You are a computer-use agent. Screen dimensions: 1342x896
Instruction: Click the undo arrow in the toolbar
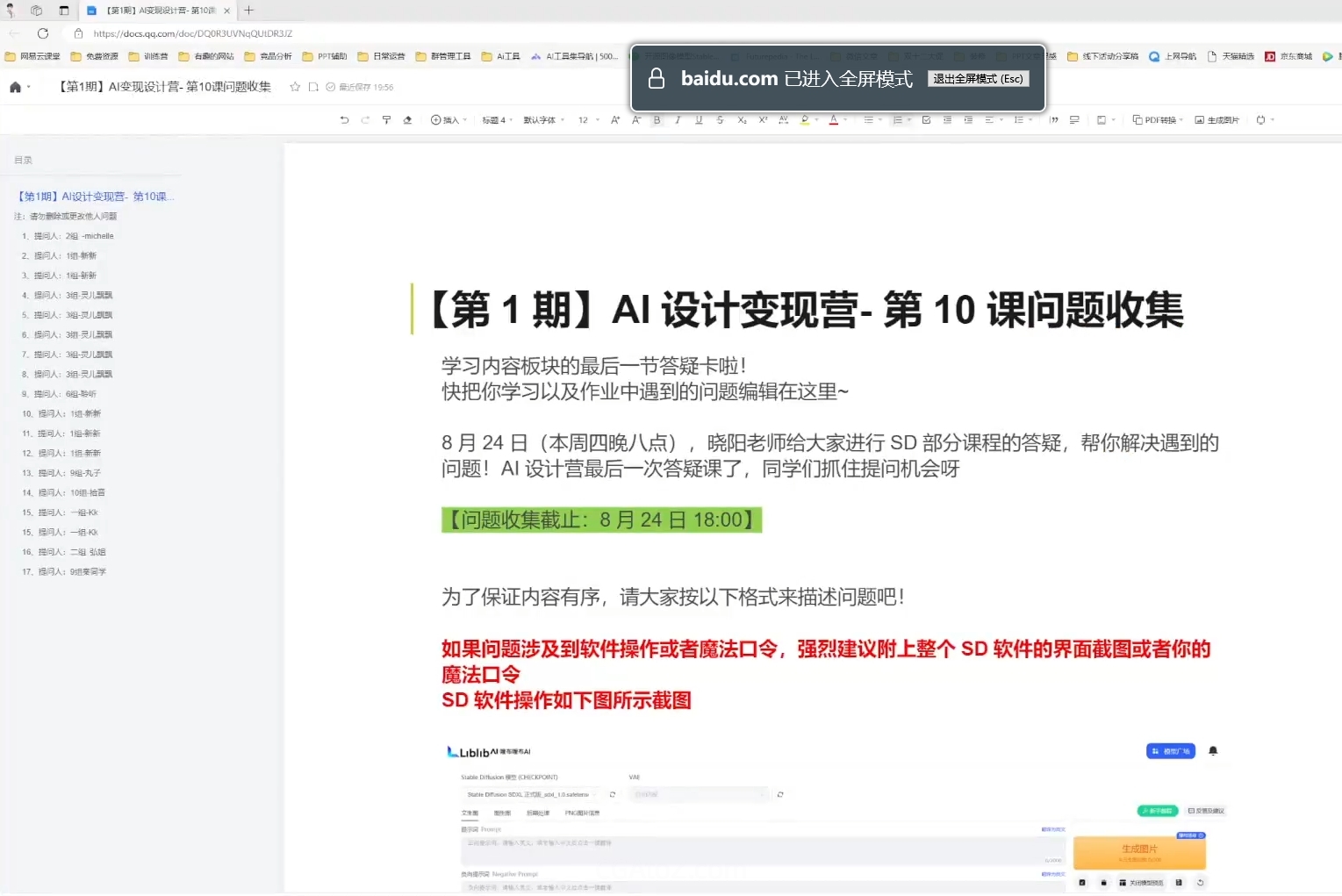(x=344, y=120)
